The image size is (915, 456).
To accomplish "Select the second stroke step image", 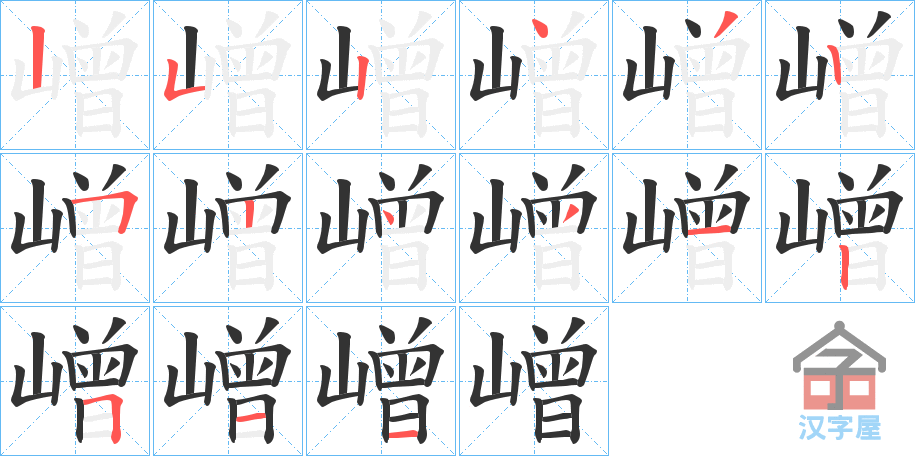I will click(228, 75).
